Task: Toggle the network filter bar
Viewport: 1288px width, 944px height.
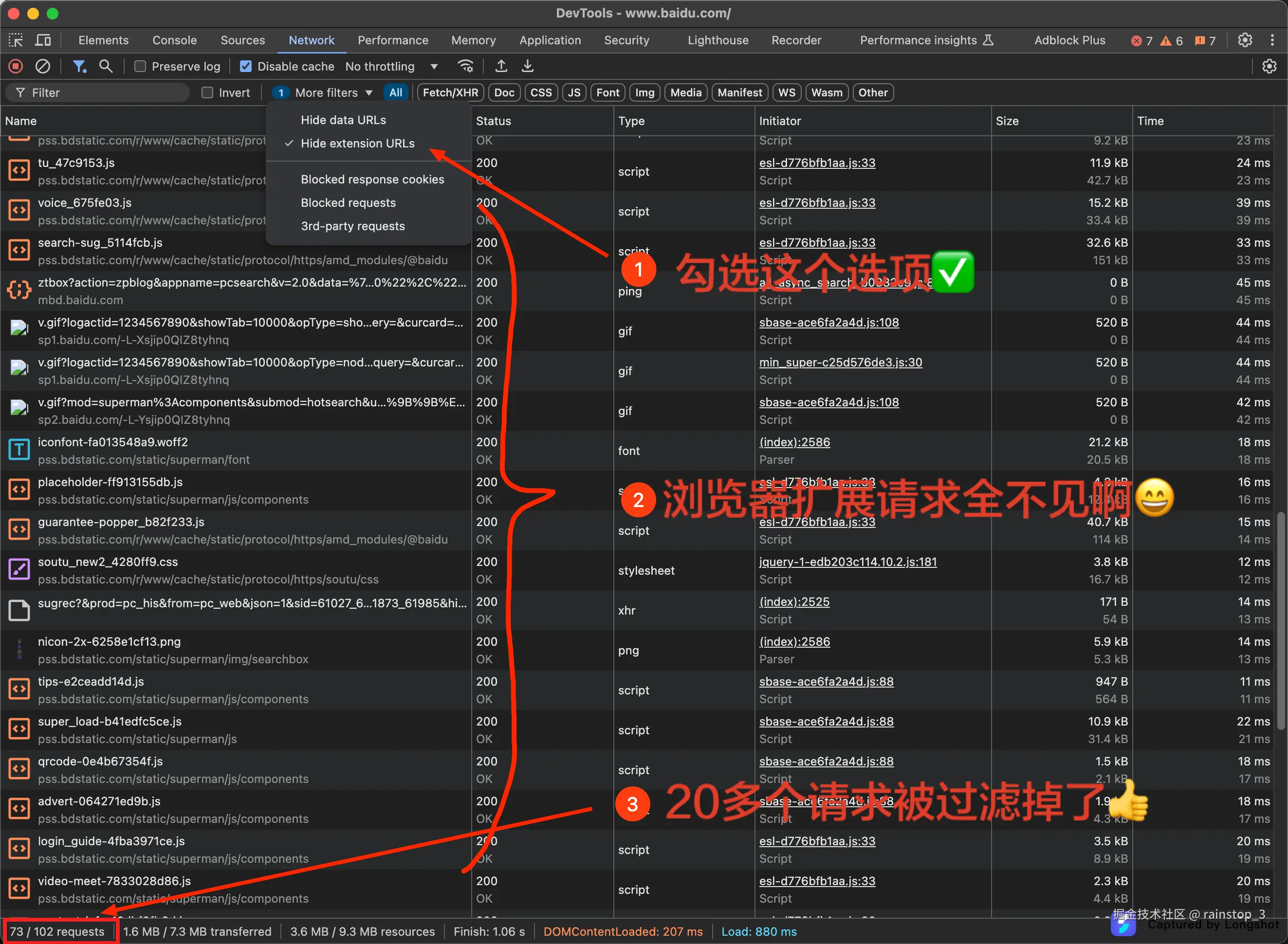Action: [79, 66]
